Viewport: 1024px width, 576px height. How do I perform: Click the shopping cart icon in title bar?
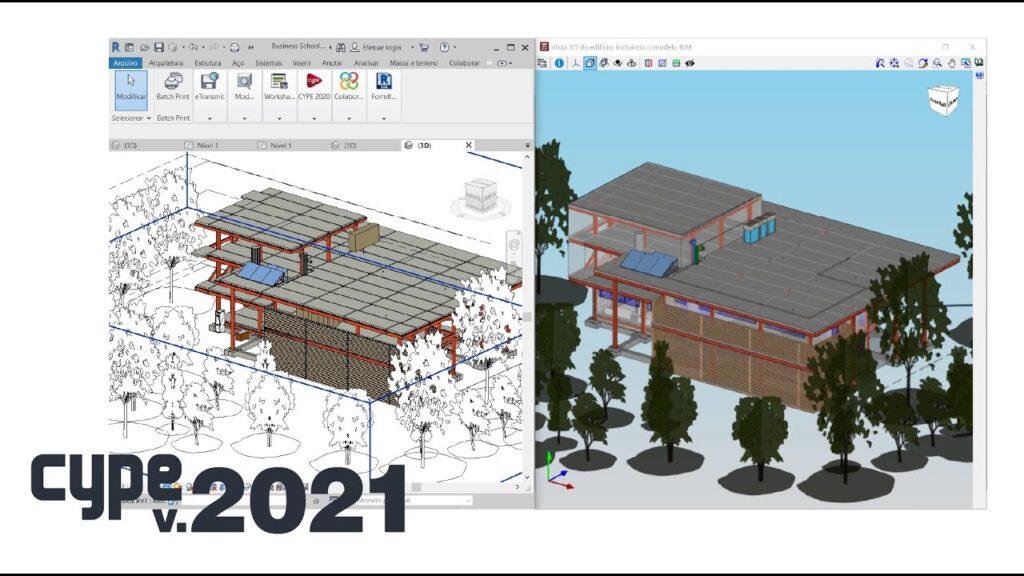[424, 47]
